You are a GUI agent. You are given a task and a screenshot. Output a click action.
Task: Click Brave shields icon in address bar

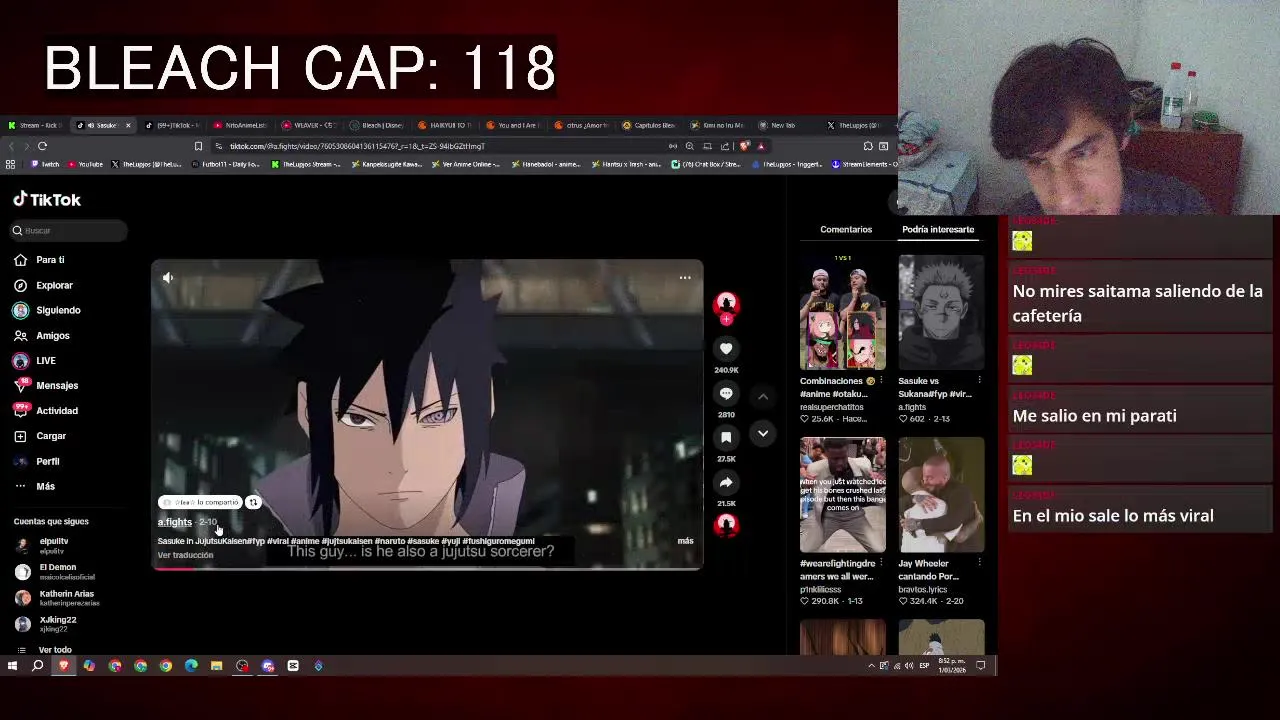[x=744, y=146]
